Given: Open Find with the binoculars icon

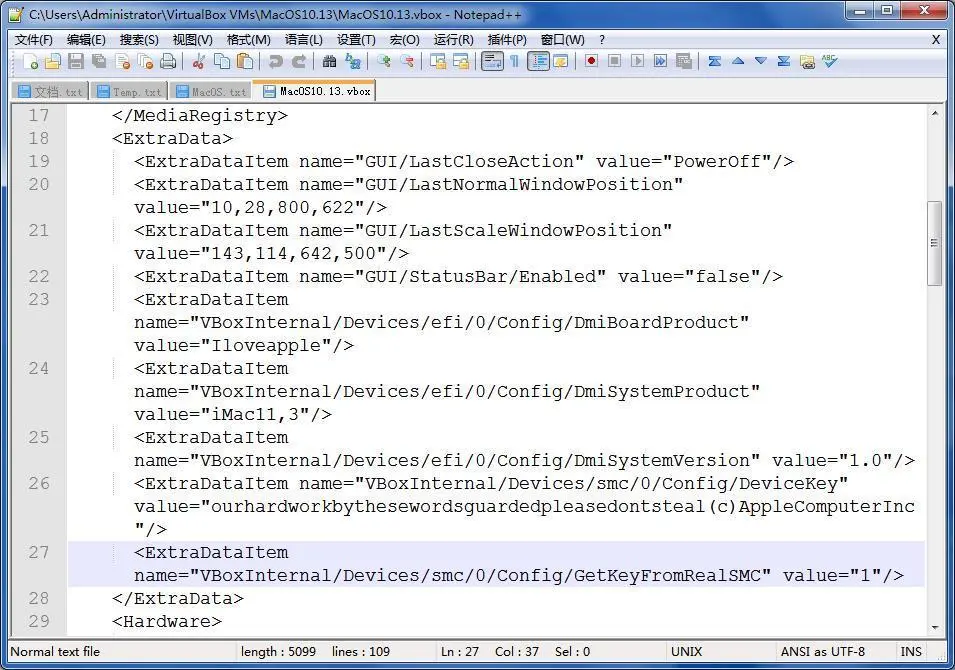Looking at the screenshot, I should (x=329, y=62).
